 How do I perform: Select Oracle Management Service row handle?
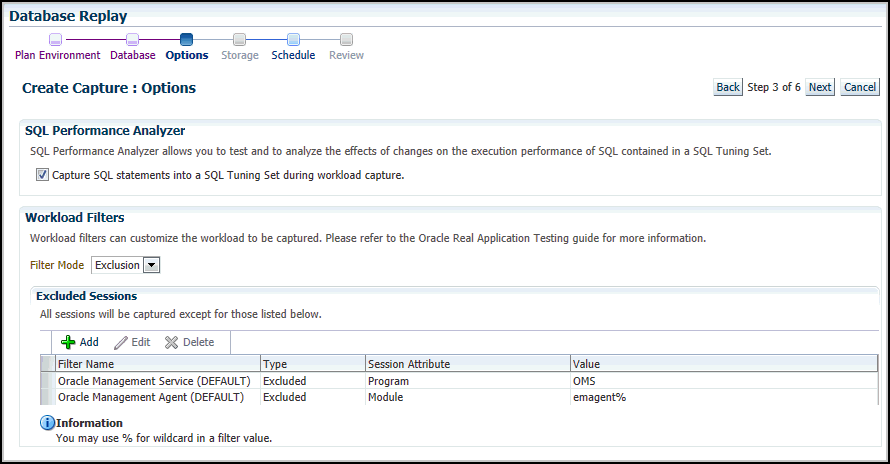(x=47, y=381)
